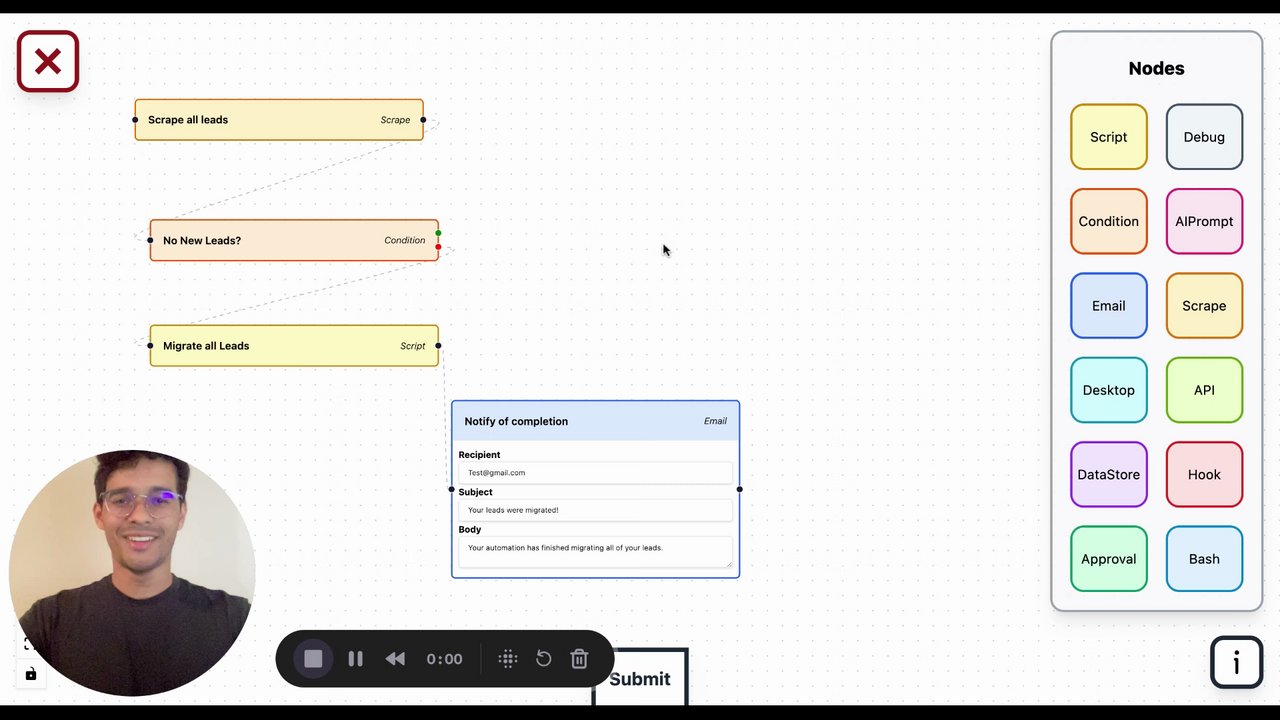
Task: Submit the workflow
Action: pos(640,679)
